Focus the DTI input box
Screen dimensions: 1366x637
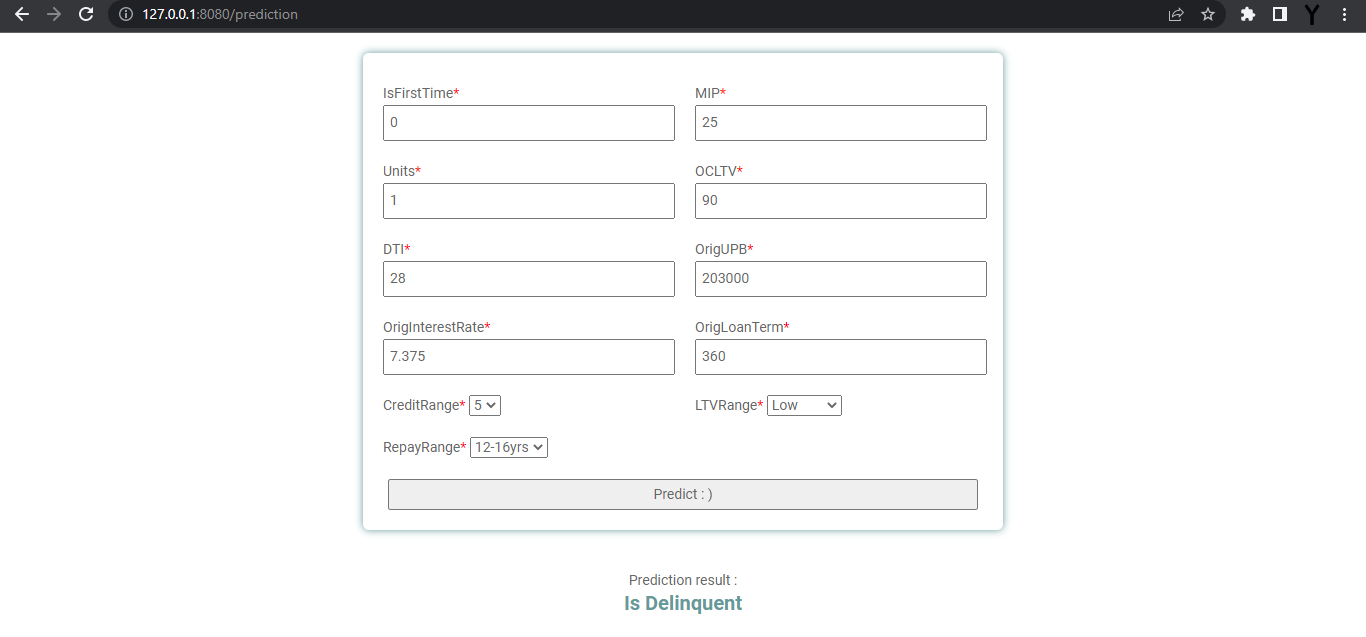528,278
